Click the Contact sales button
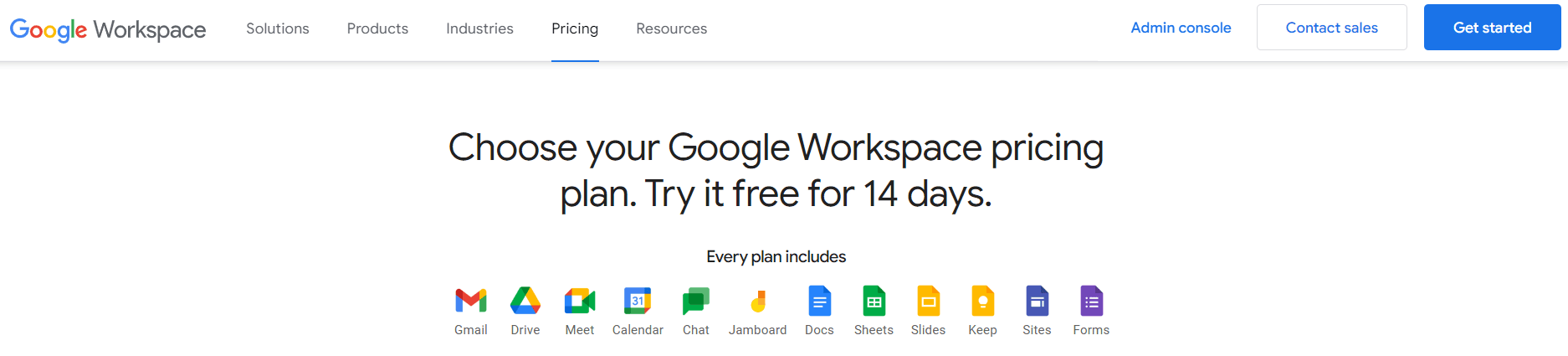 (x=1331, y=28)
